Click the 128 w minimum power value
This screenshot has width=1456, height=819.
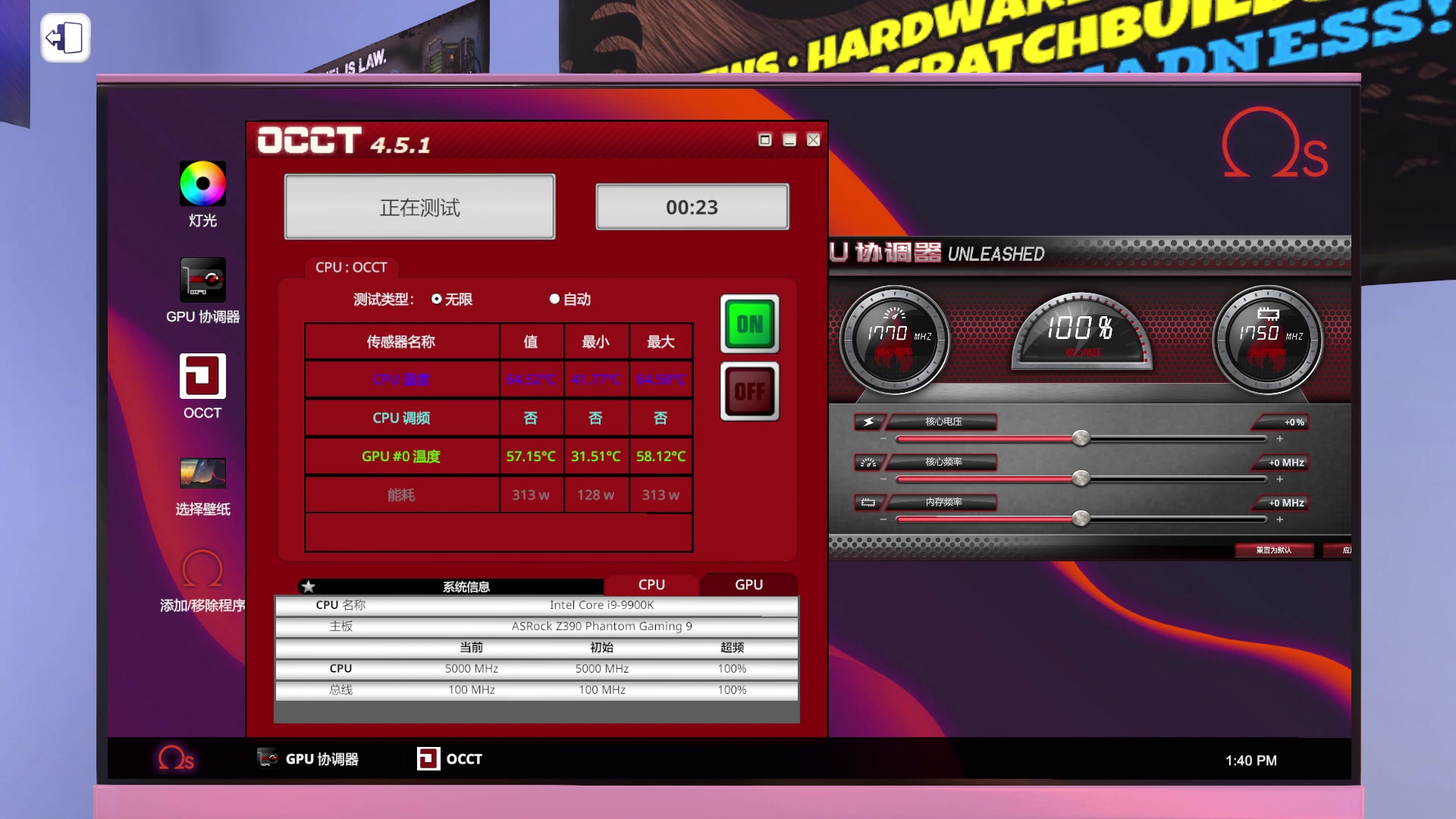click(595, 495)
